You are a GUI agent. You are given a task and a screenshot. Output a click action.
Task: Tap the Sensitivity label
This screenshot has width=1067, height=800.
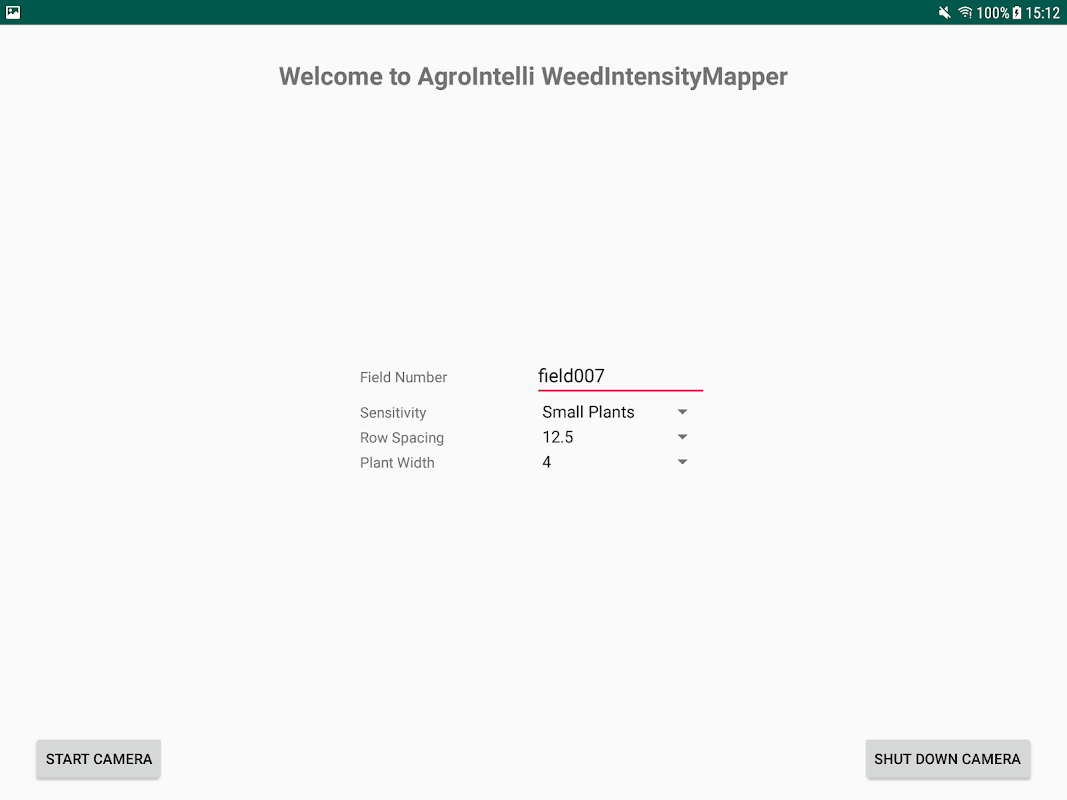coord(393,413)
